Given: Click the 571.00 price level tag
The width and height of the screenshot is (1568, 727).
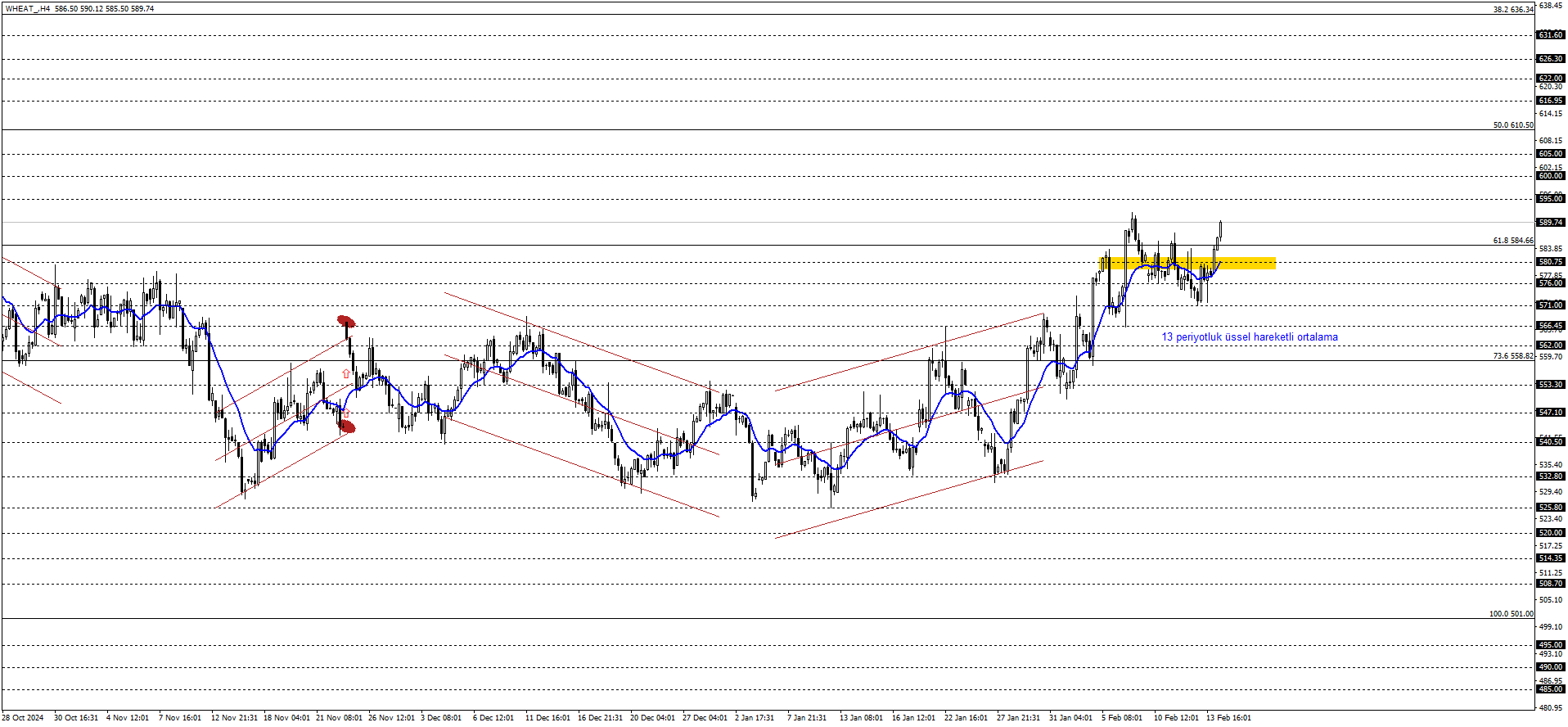Looking at the screenshot, I should 1551,305.
